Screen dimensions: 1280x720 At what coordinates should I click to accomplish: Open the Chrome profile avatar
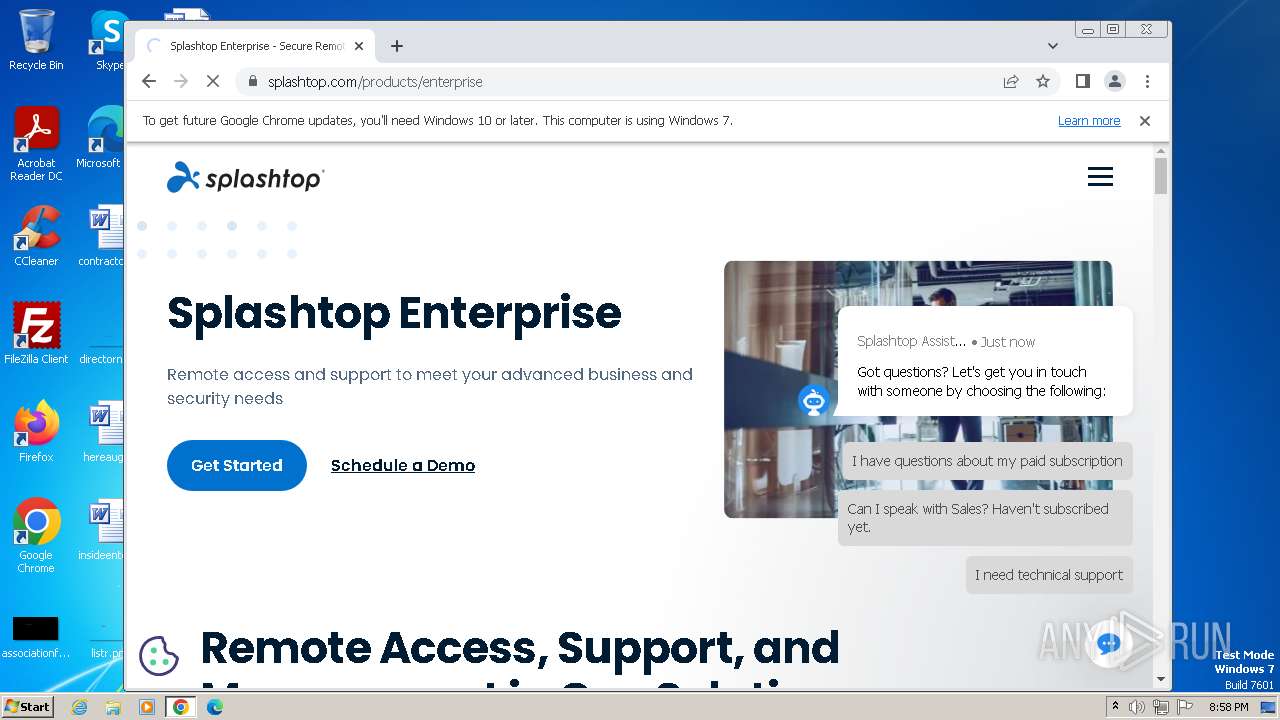coord(1114,81)
